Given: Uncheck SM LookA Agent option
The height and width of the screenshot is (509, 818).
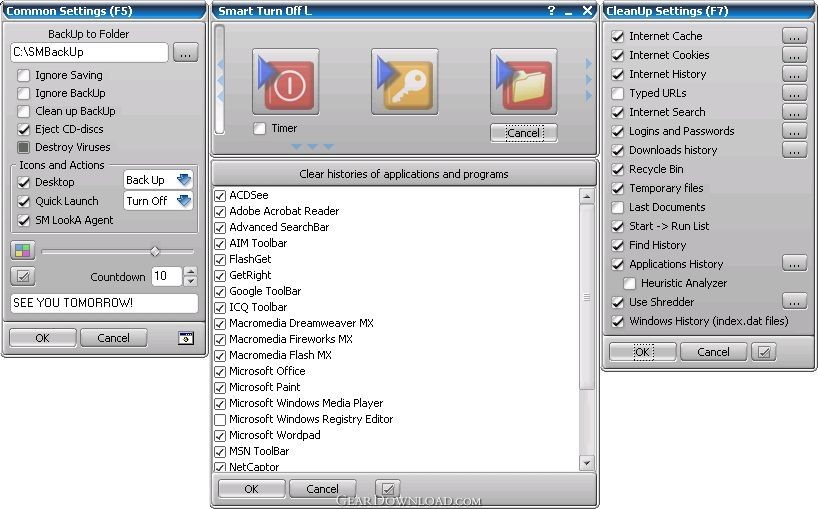Looking at the screenshot, I should click(x=23, y=220).
